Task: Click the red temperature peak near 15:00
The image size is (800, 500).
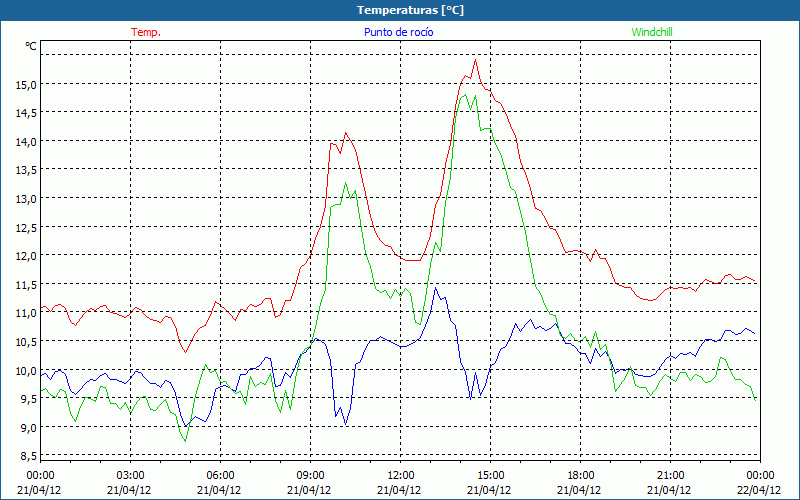Action: [476, 60]
